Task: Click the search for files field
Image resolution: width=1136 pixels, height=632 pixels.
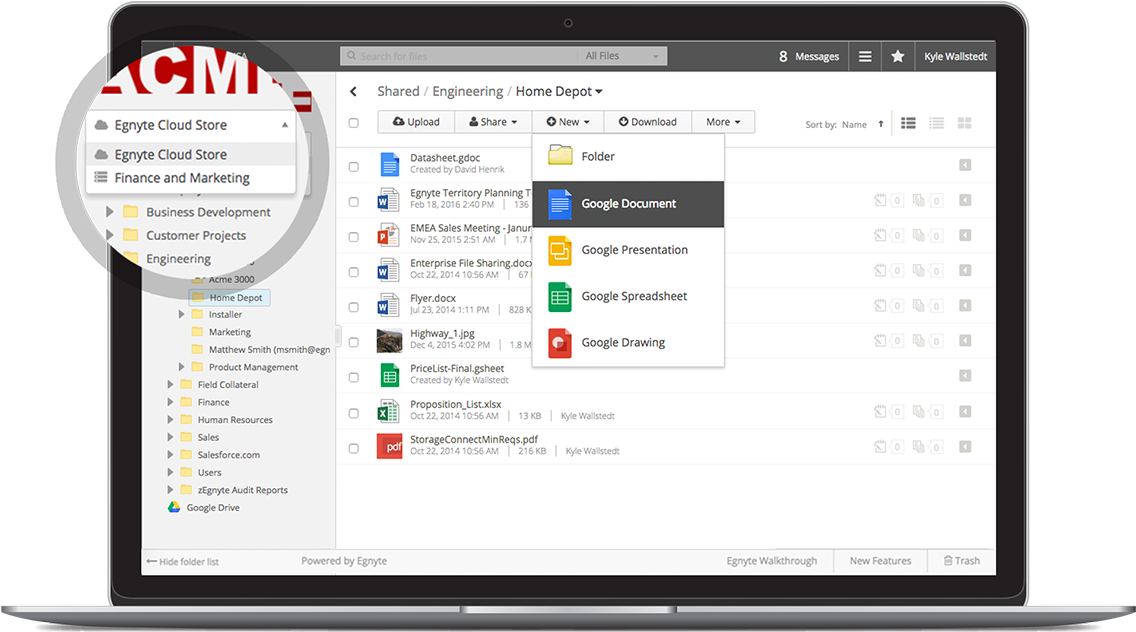Action: [460, 56]
